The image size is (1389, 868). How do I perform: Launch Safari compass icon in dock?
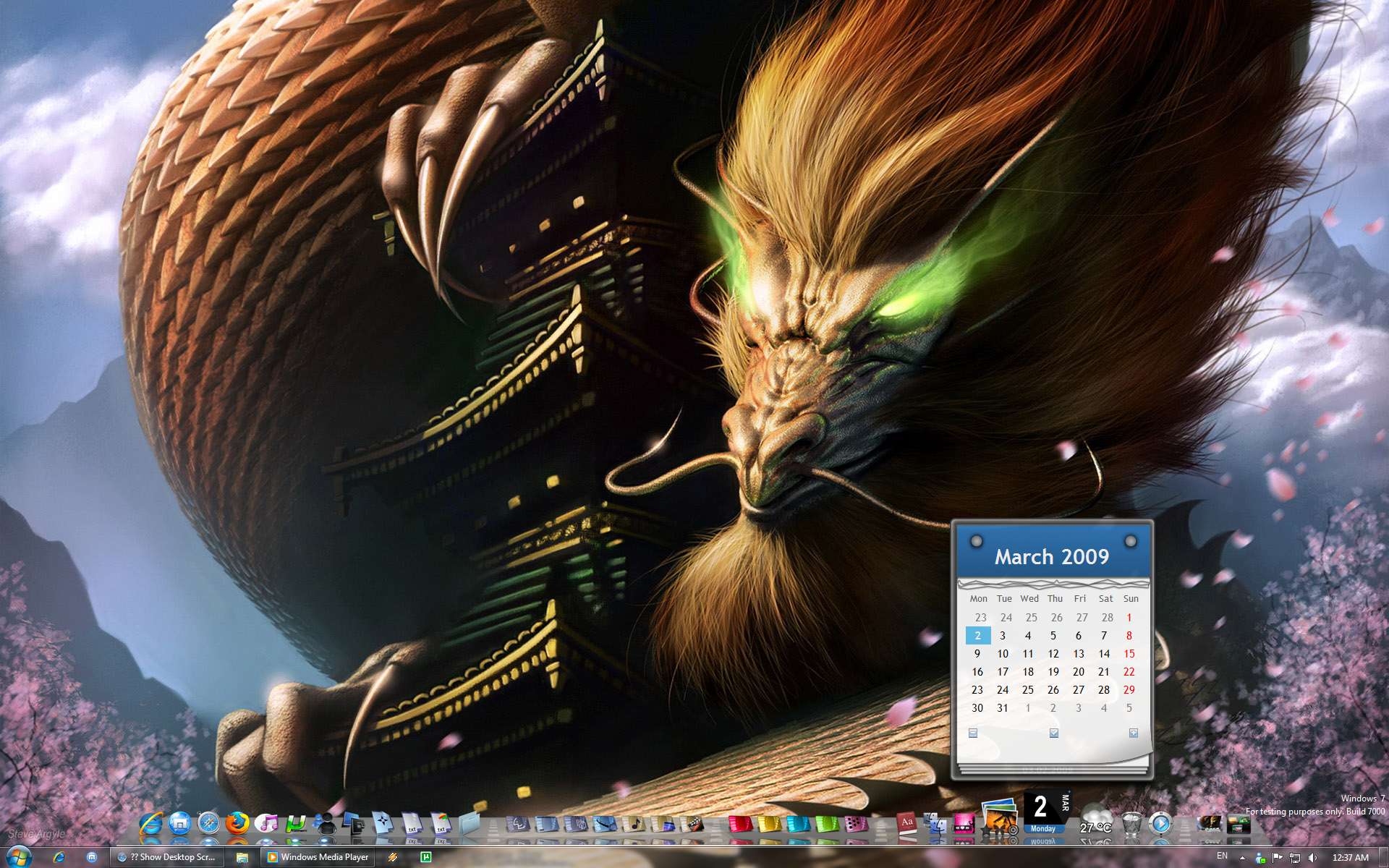point(208,823)
